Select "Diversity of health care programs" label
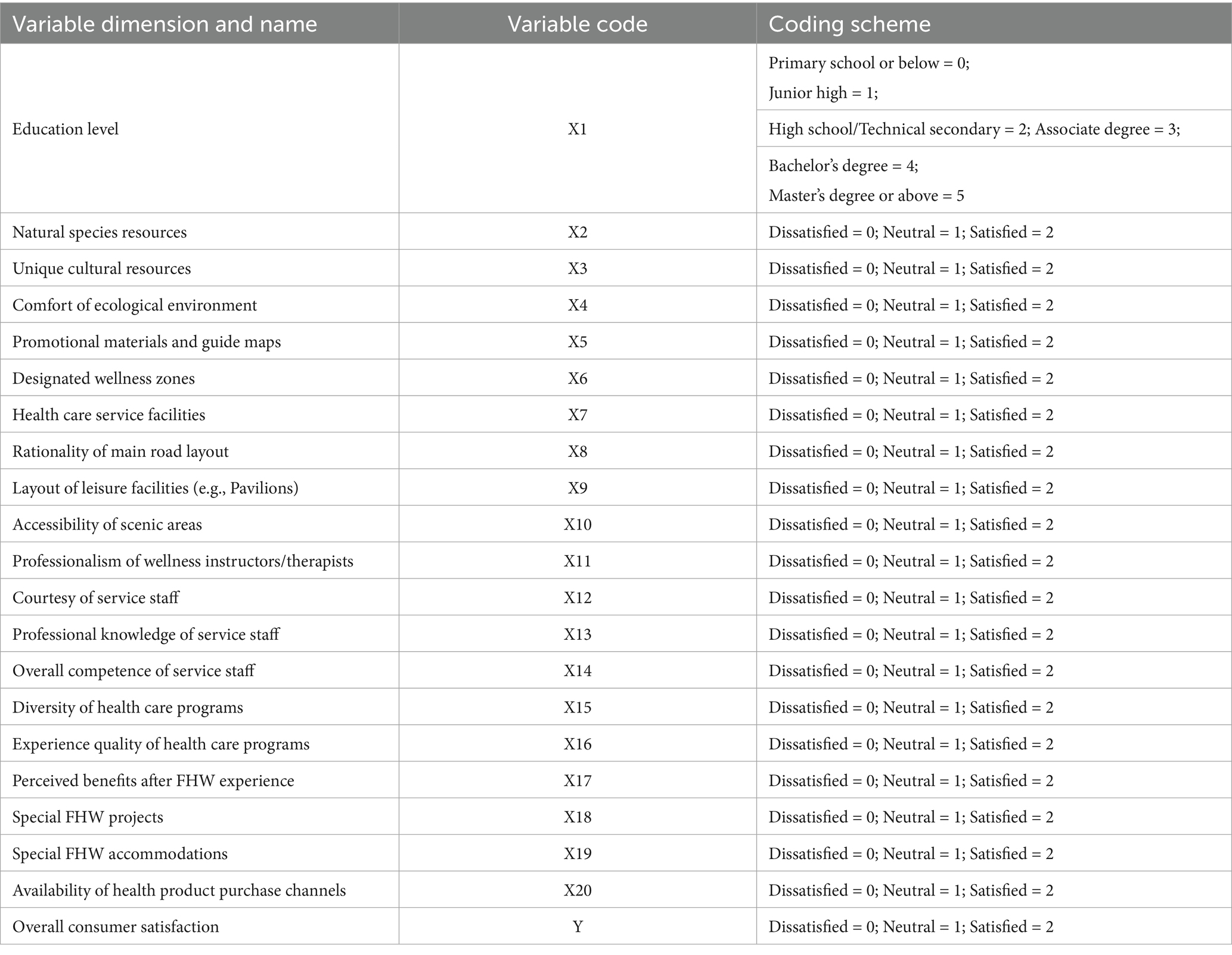The width and height of the screenshot is (1232, 955). [x=128, y=708]
